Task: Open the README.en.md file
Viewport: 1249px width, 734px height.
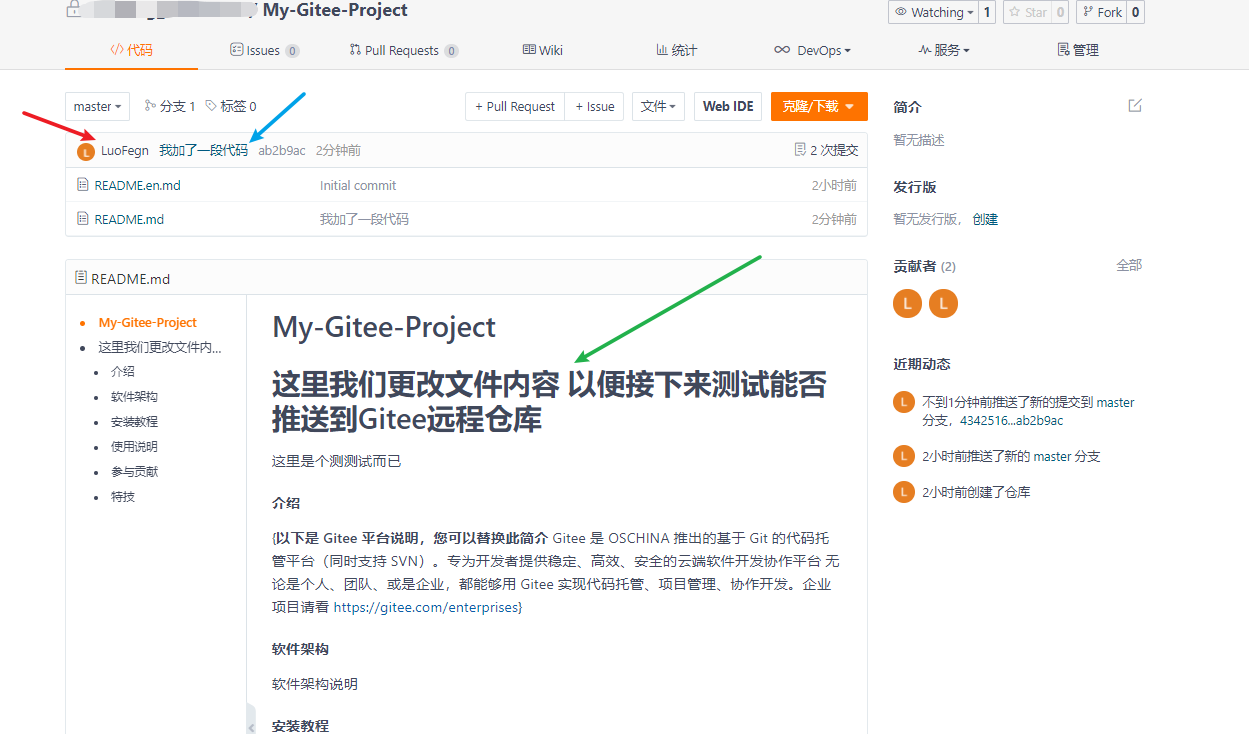Action: (137, 185)
